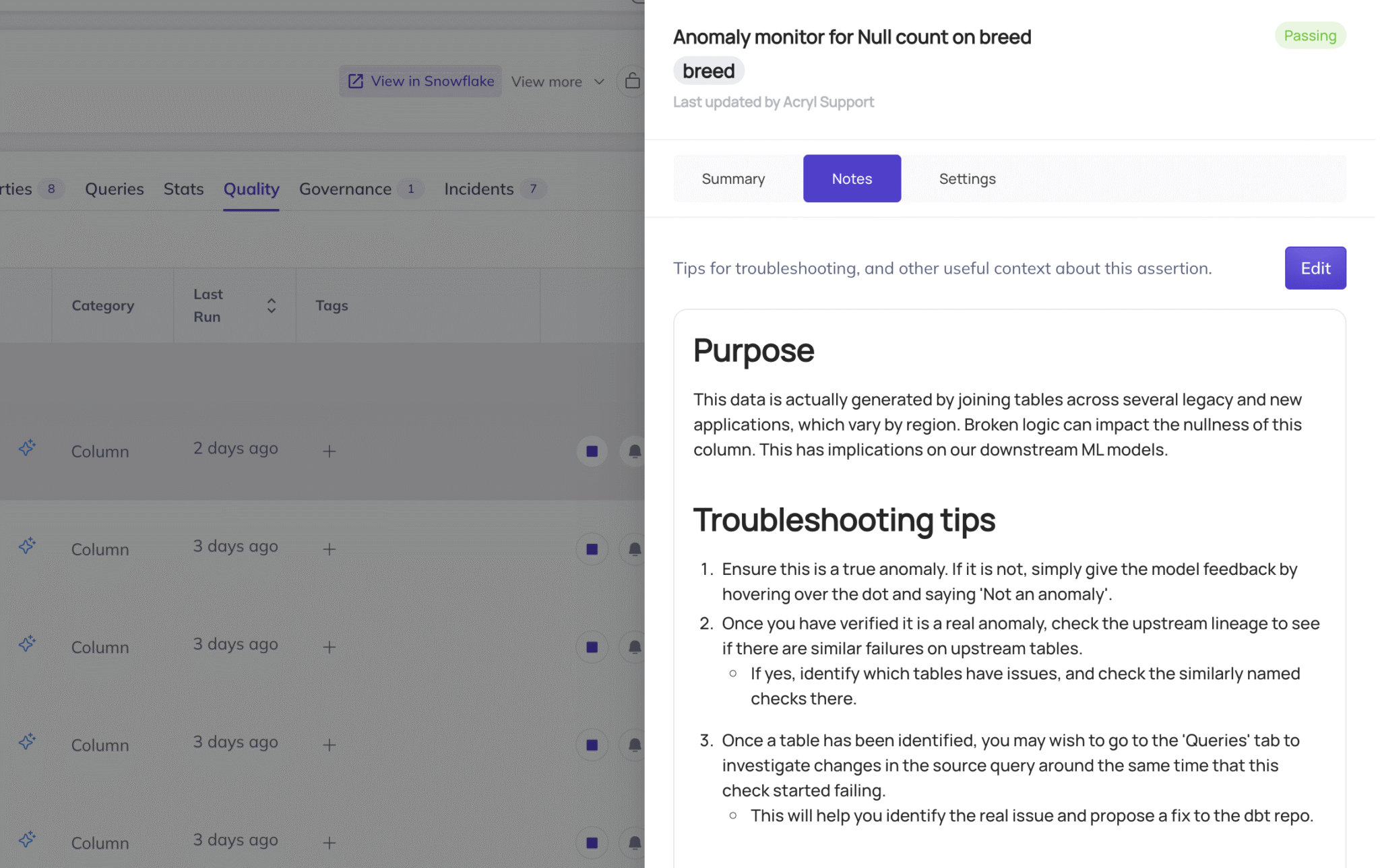This screenshot has width=1380, height=868.
Task: Click the AI sparkle icon beside the 2-days-ago assertion
Action: pos(26,447)
